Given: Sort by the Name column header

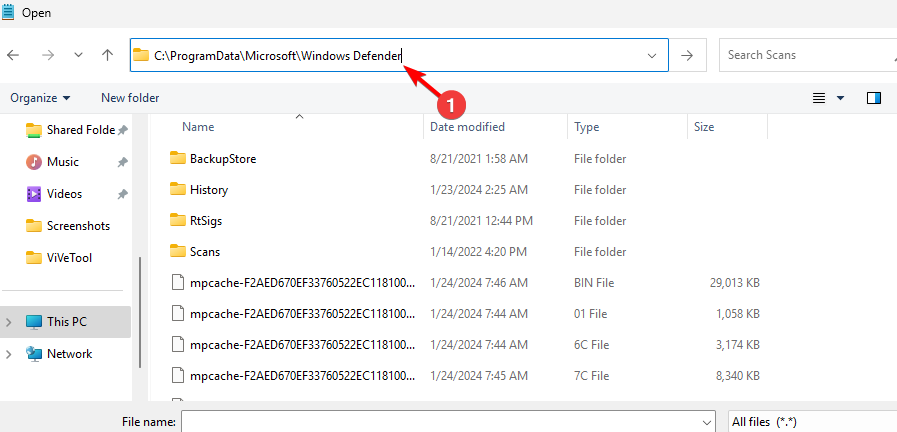Looking at the screenshot, I should [198, 127].
